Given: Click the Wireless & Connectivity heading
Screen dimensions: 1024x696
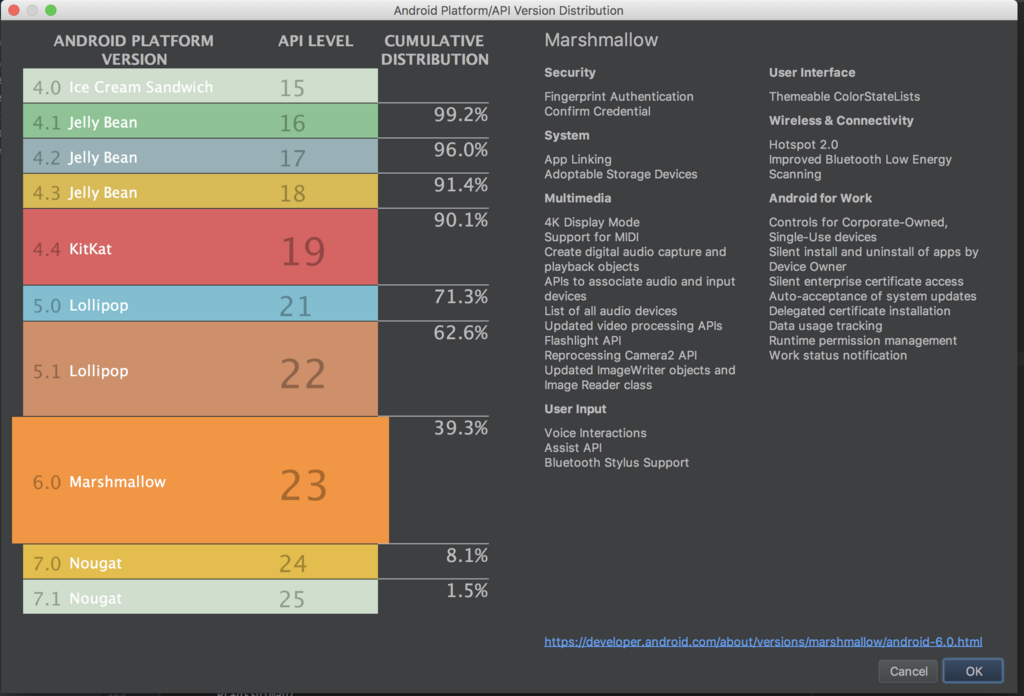Looking at the screenshot, I should (x=840, y=120).
